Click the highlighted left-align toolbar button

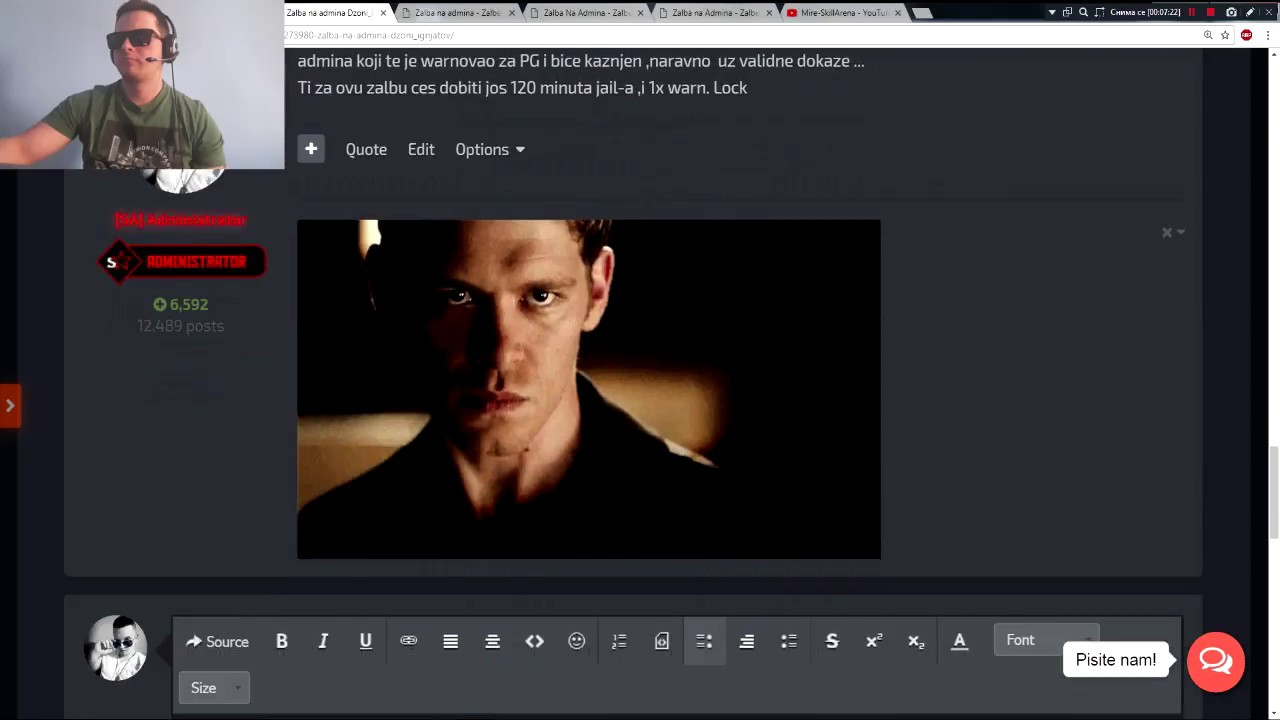(x=704, y=641)
